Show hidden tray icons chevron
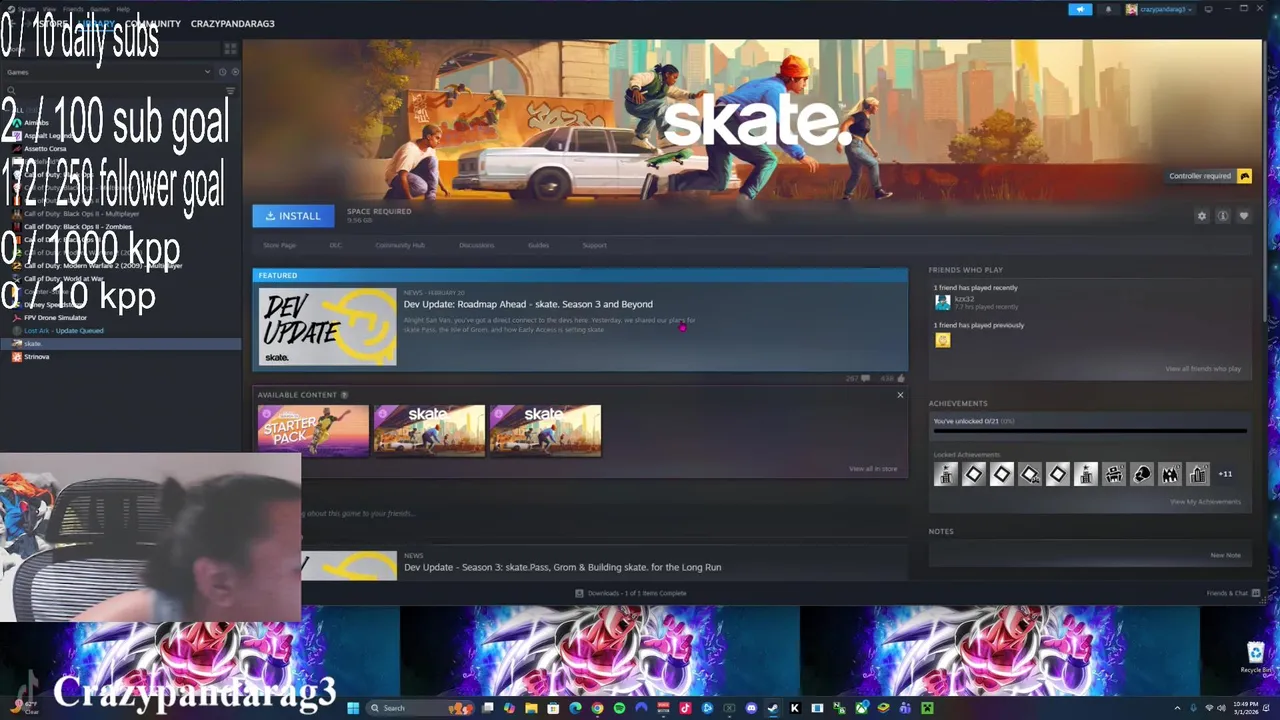Screen dimensions: 1280x720 (1177, 708)
